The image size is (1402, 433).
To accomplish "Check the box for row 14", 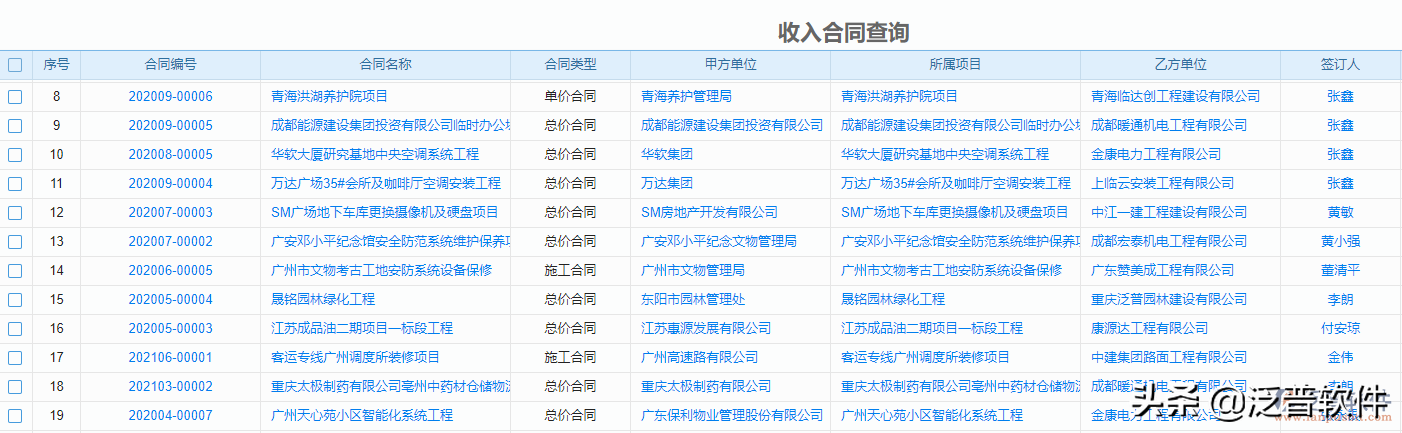I will (x=15, y=271).
